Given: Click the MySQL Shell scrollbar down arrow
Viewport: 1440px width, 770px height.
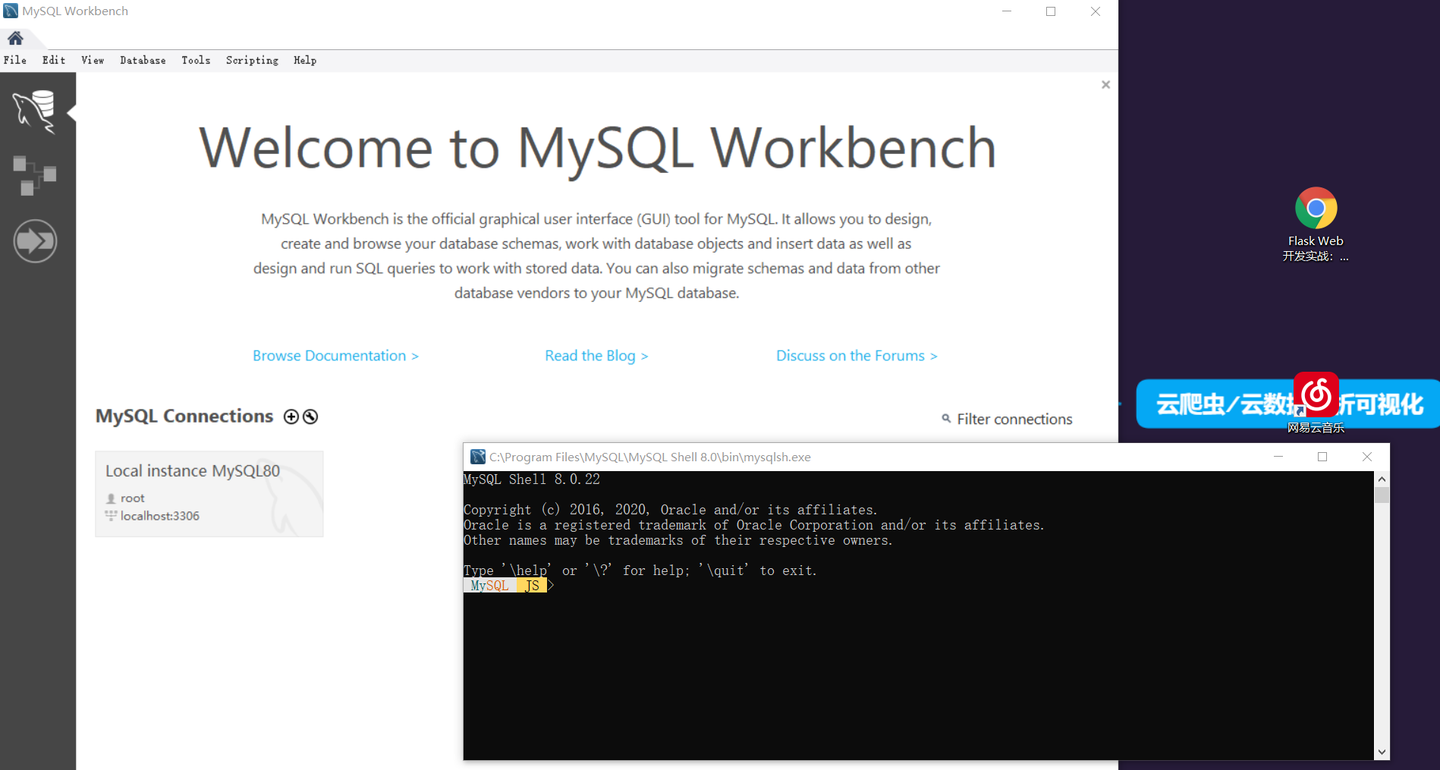Looking at the screenshot, I should (1381, 751).
